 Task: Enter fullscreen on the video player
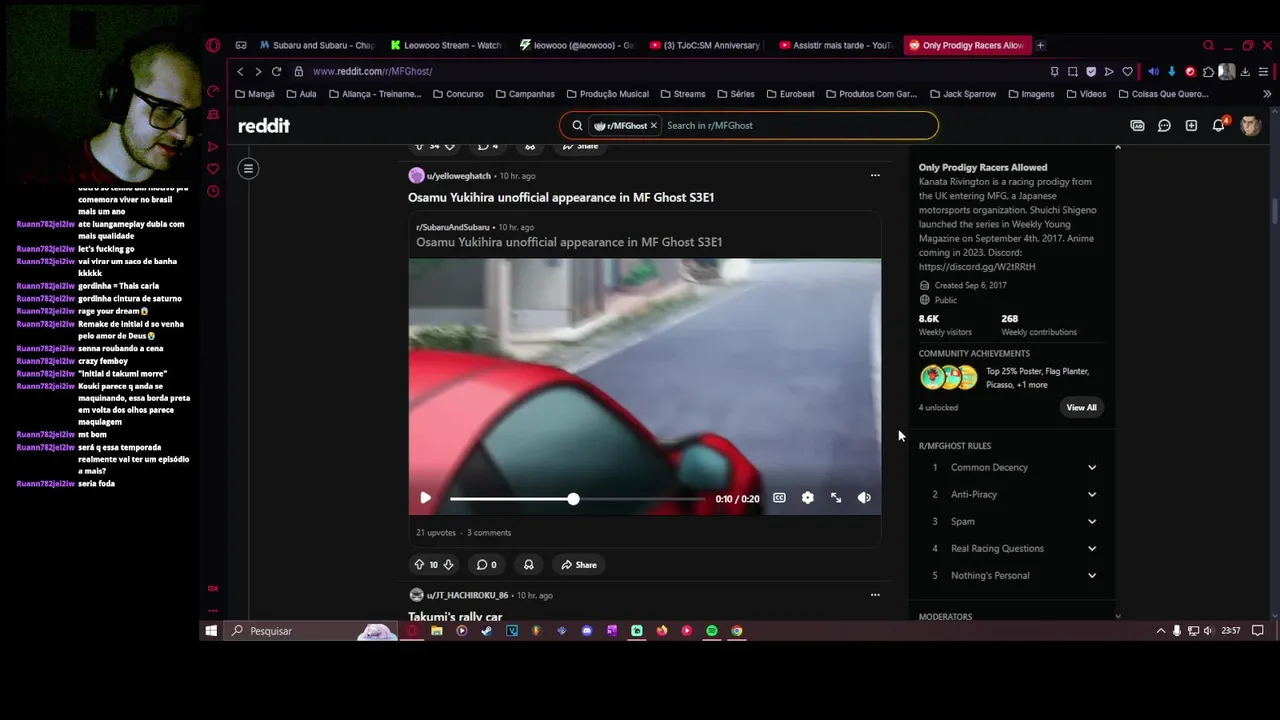pyautogui.click(x=836, y=498)
